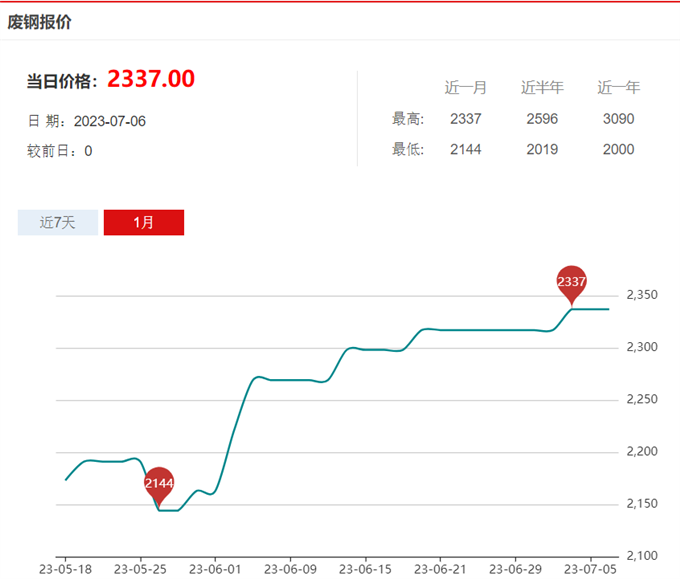680x579 pixels.
Task: Select the 近半年 column header
Action: tap(542, 88)
